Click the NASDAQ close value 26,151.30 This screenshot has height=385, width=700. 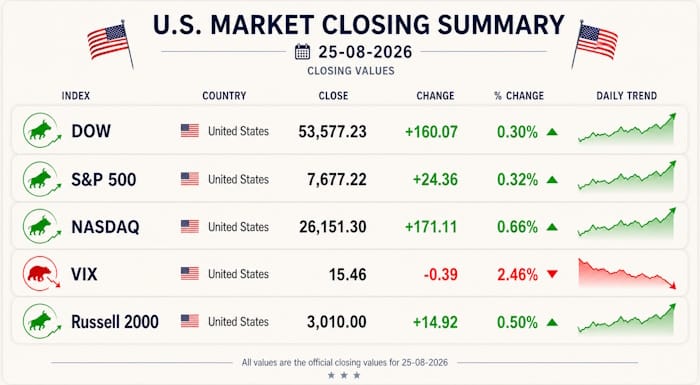333,227
